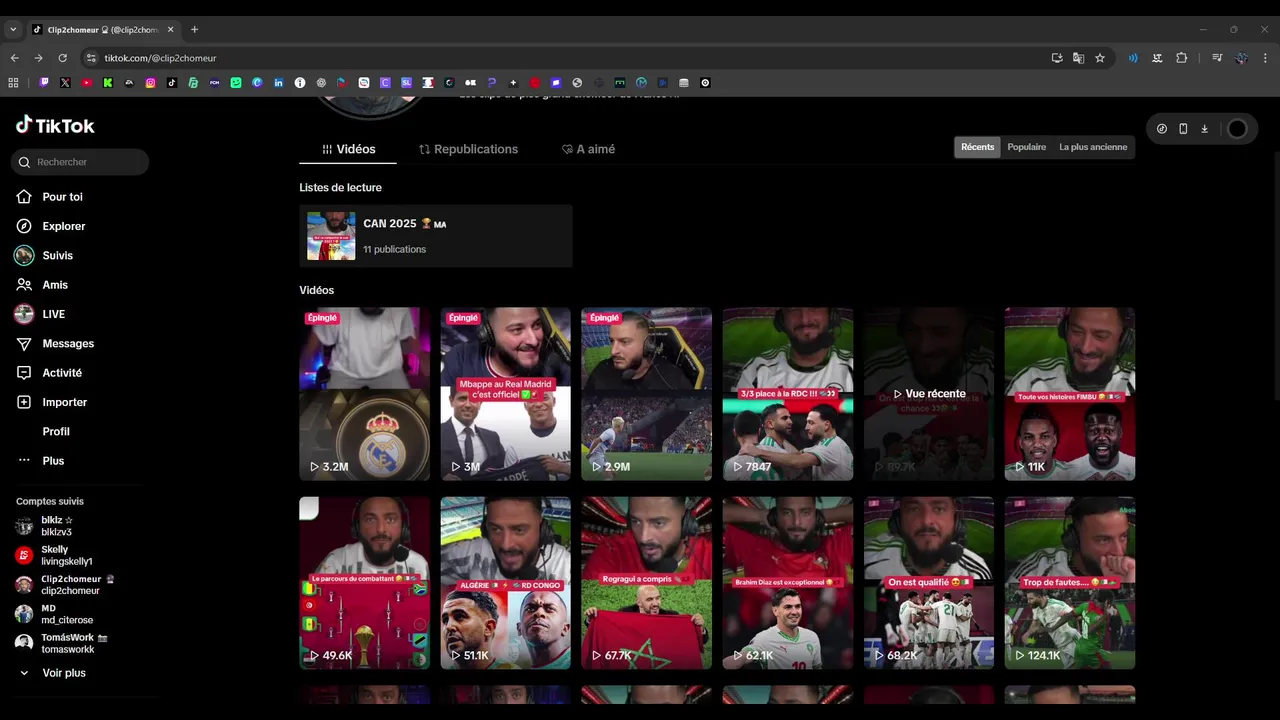Close the Clip2chomeur tab
Screen dimensions: 1280x720
[171, 30]
